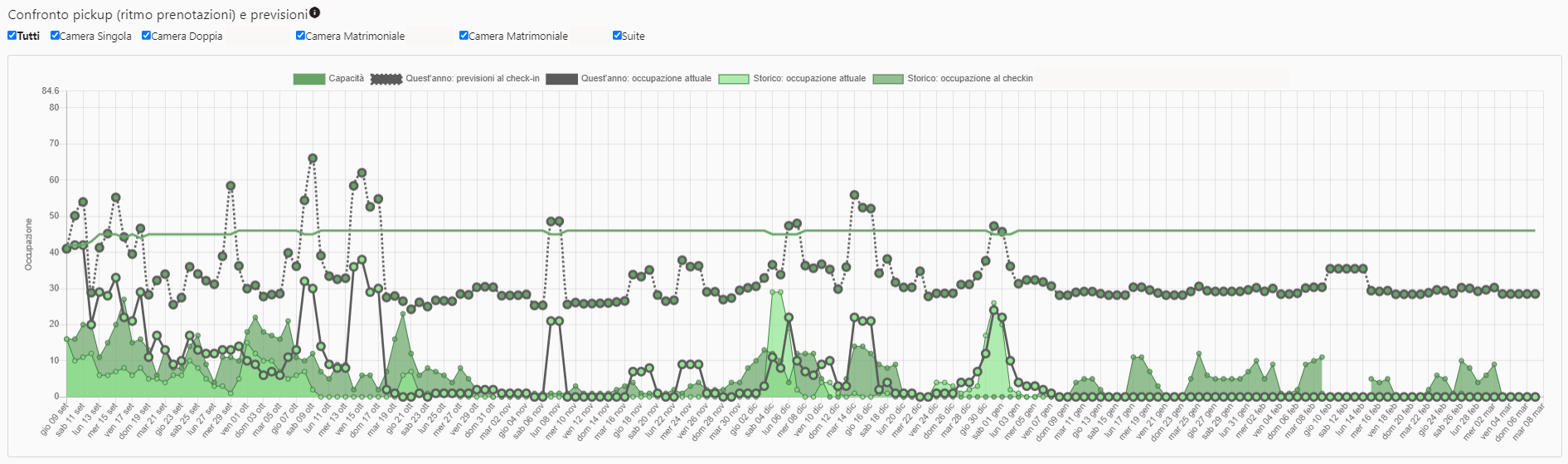1568x464 pixels.
Task: Click the dark green Capacità legend swatch
Action: [x=308, y=79]
